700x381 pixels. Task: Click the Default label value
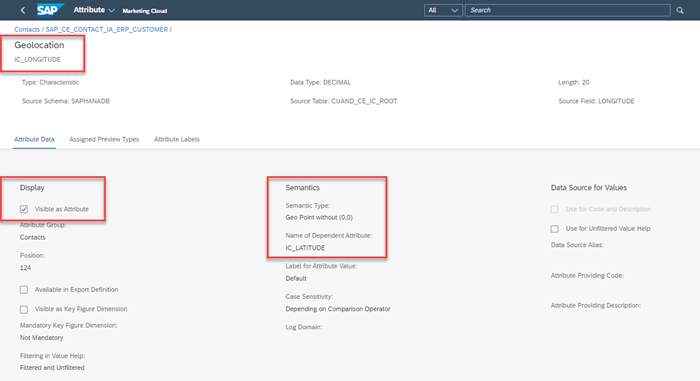pyautogui.click(x=296, y=279)
